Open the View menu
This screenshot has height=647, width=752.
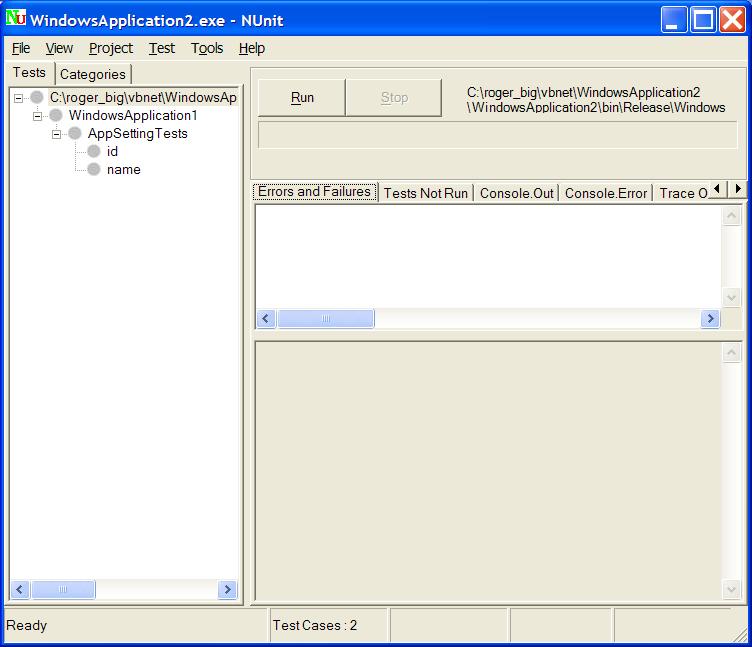pyautogui.click(x=59, y=48)
